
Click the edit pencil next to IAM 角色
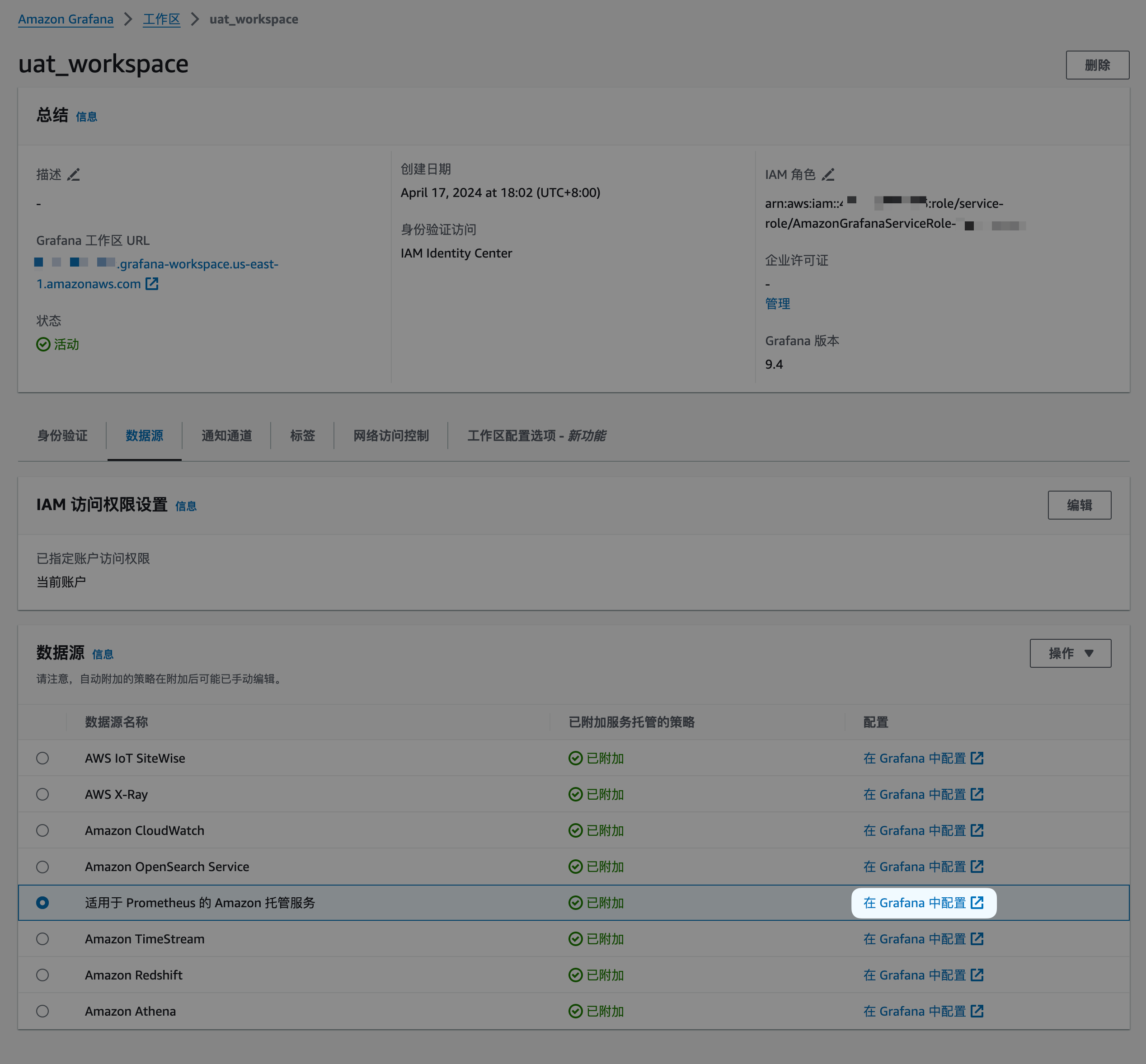(x=828, y=174)
